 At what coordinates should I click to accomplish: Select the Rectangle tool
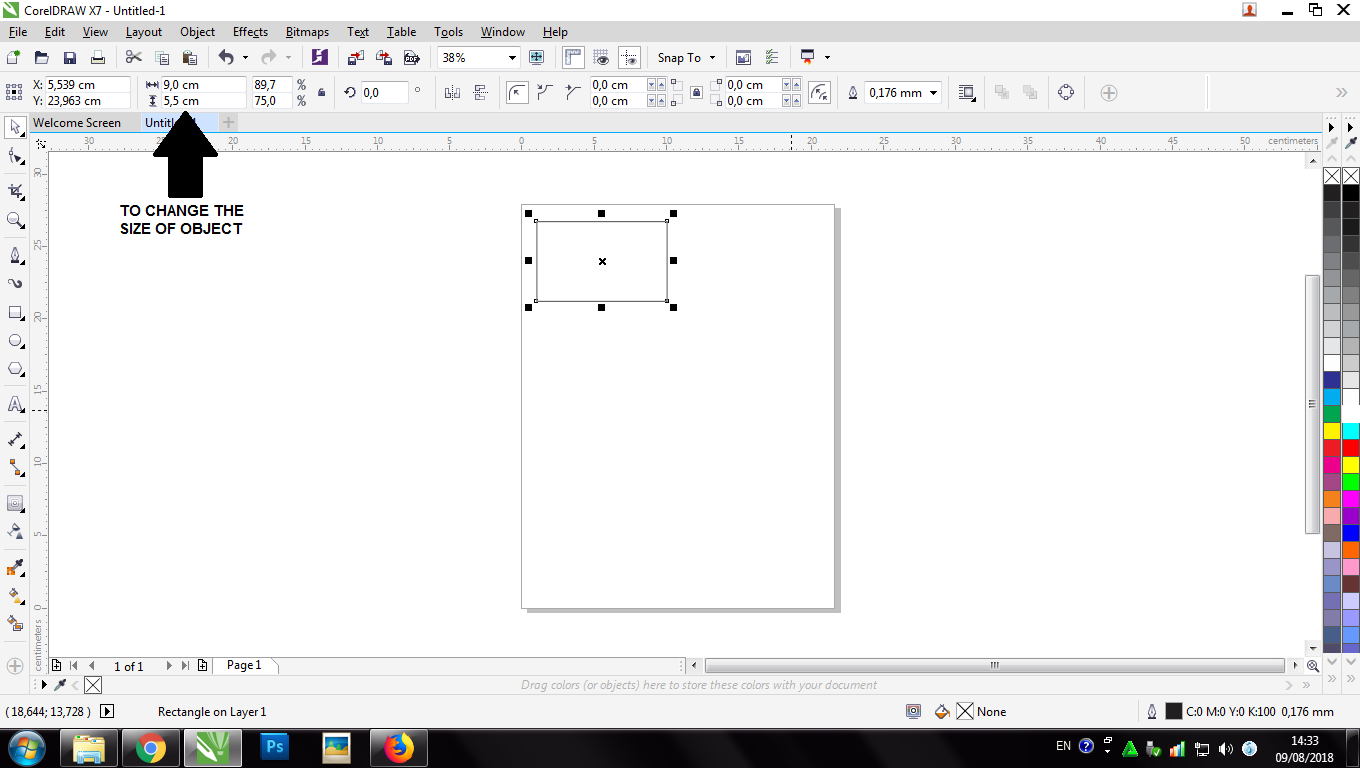[x=15, y=313]
